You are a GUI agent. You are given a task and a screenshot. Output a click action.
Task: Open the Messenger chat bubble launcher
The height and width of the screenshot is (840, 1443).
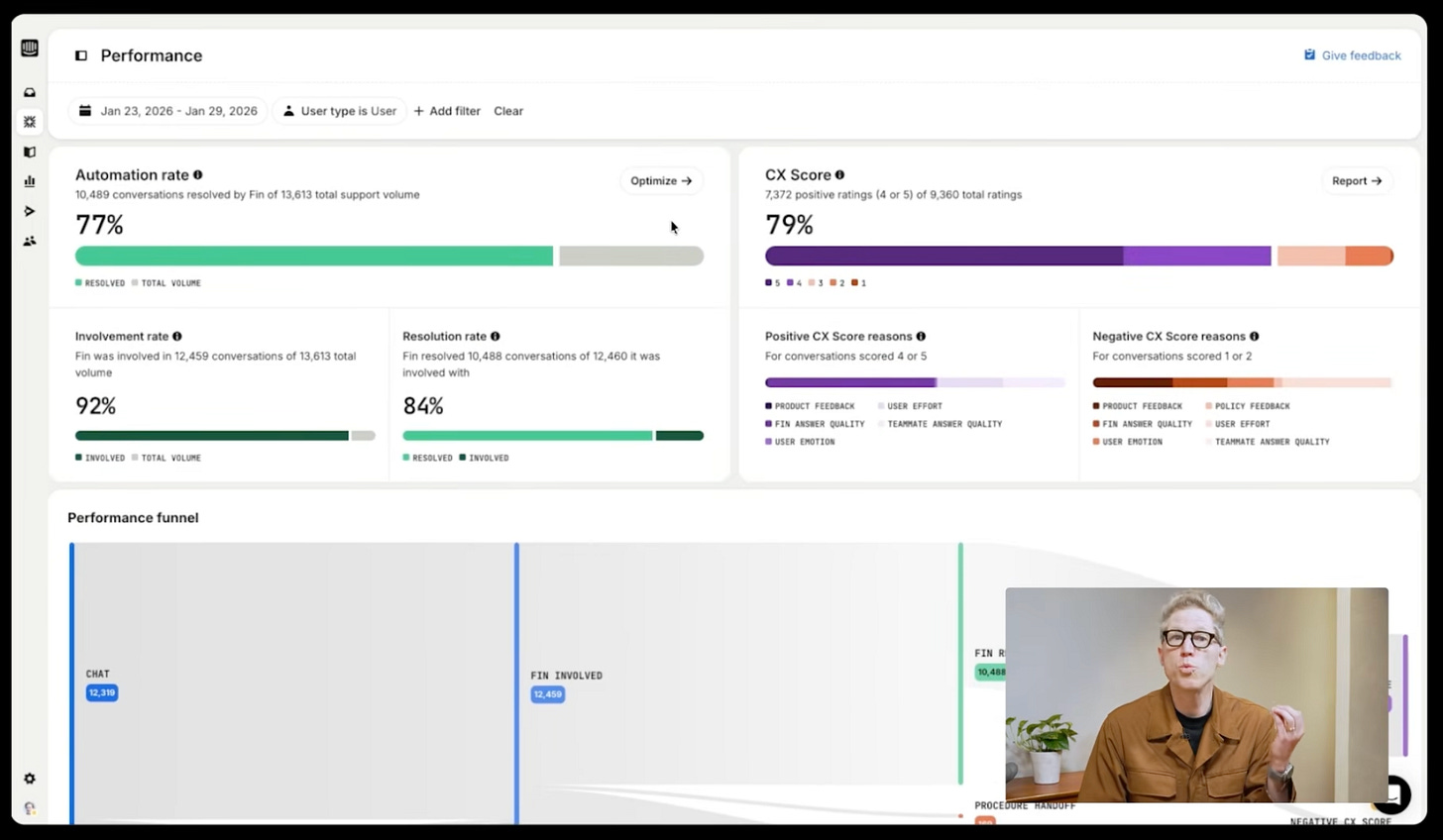tap(1394, 793)
